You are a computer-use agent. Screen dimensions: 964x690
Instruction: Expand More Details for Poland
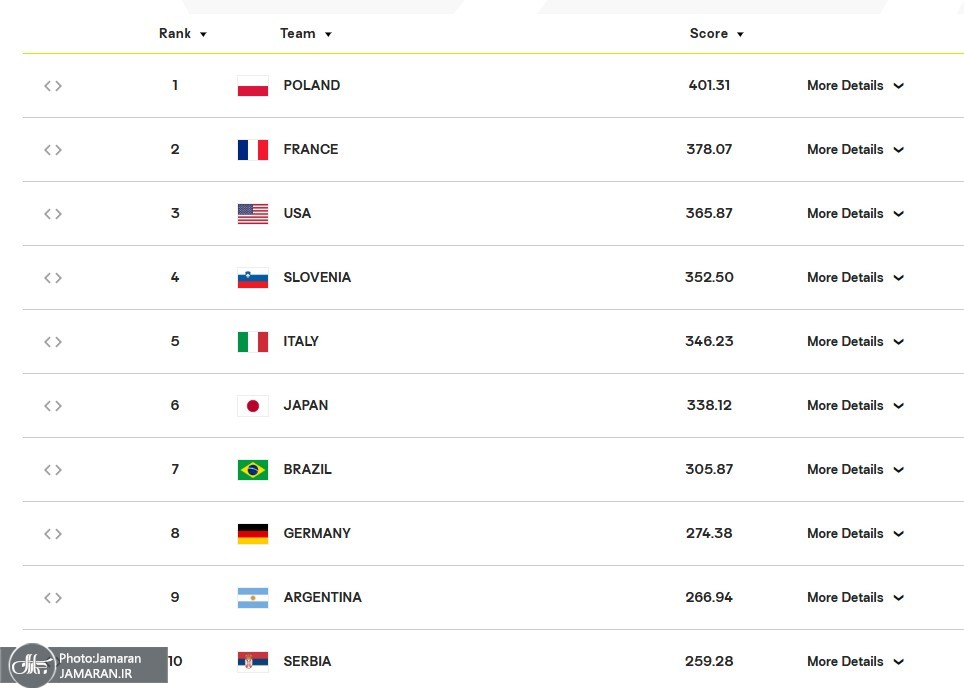[x=855, y=86]
